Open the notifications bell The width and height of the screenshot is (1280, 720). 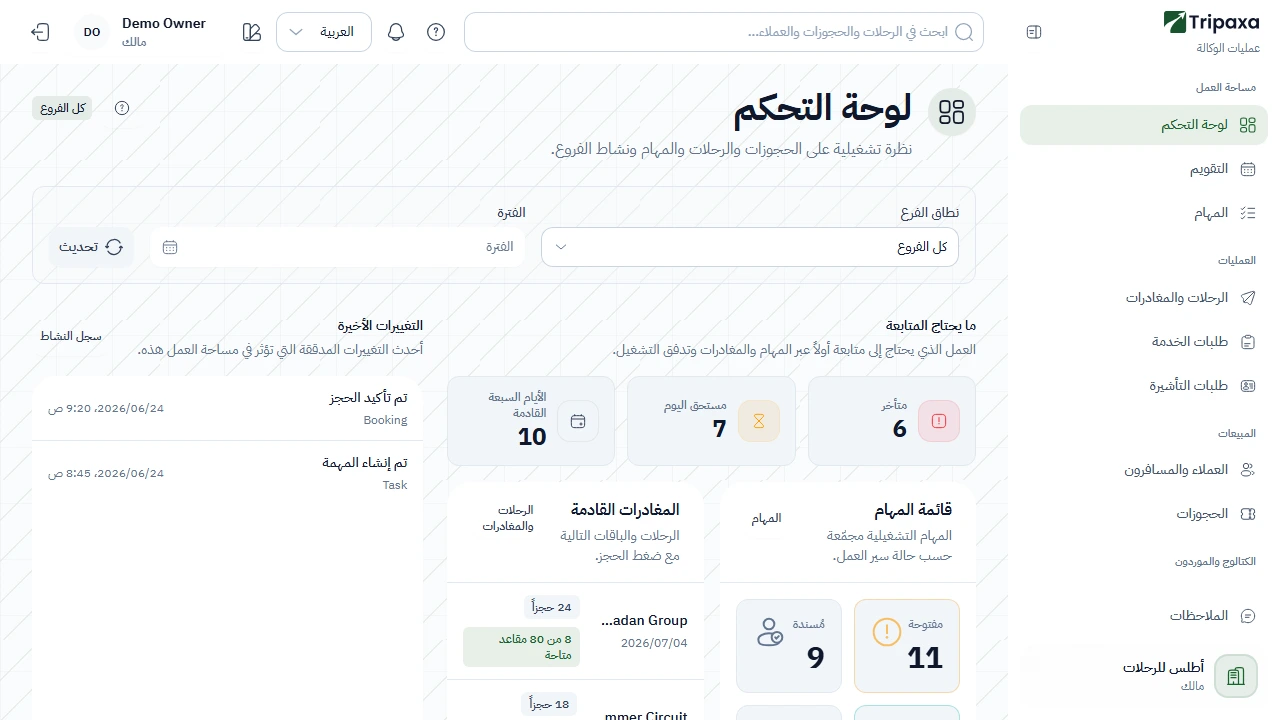pos(396,32)
